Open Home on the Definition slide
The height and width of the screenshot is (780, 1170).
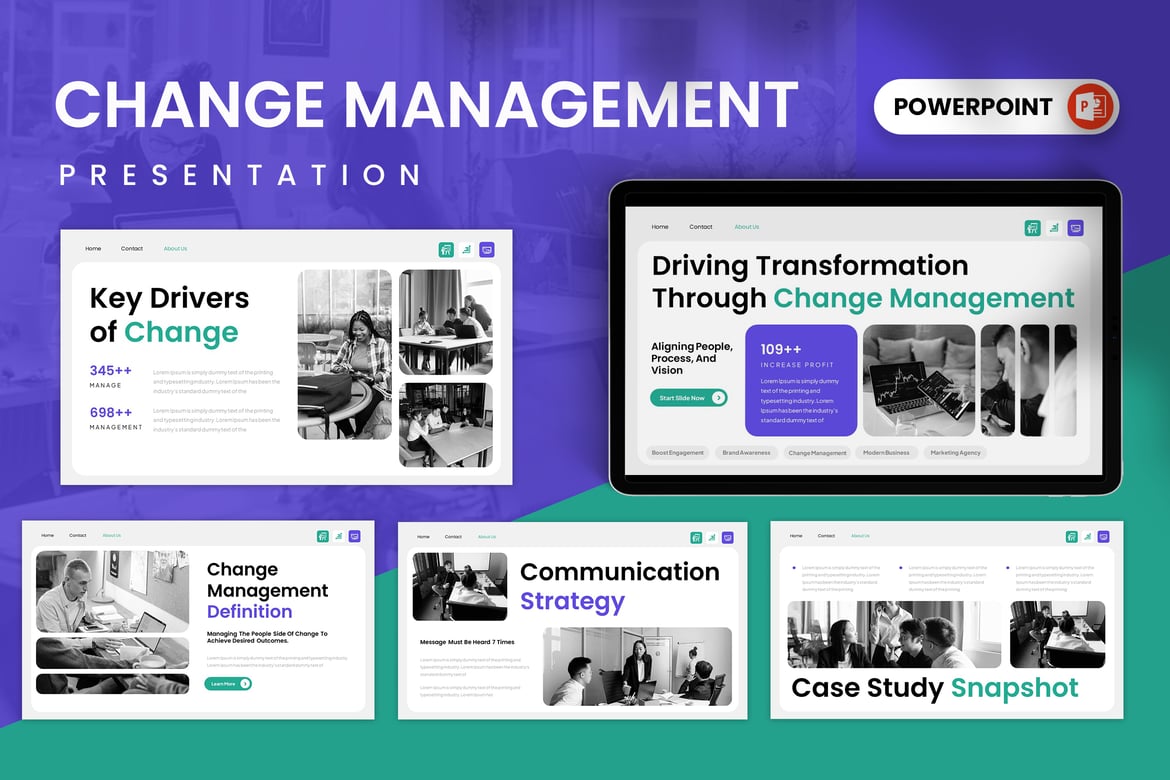[48, 535]
